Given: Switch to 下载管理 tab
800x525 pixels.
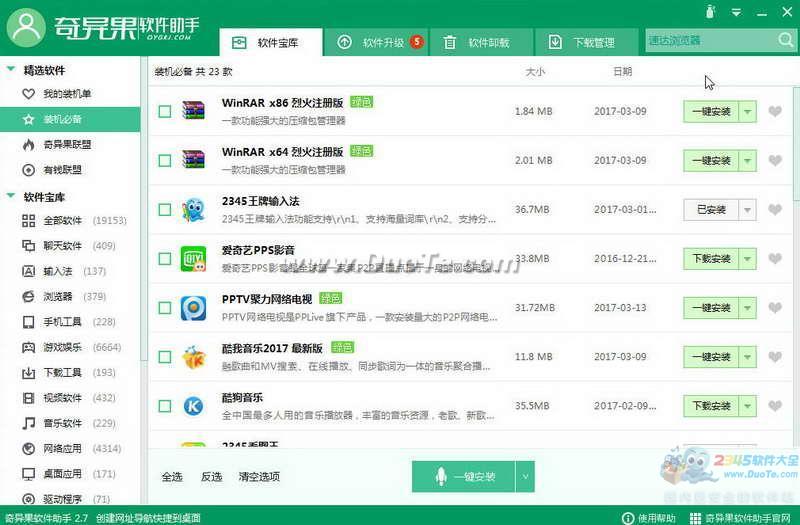Looking at the screenshot, I should pyautogui.click(x=586, y=42).
